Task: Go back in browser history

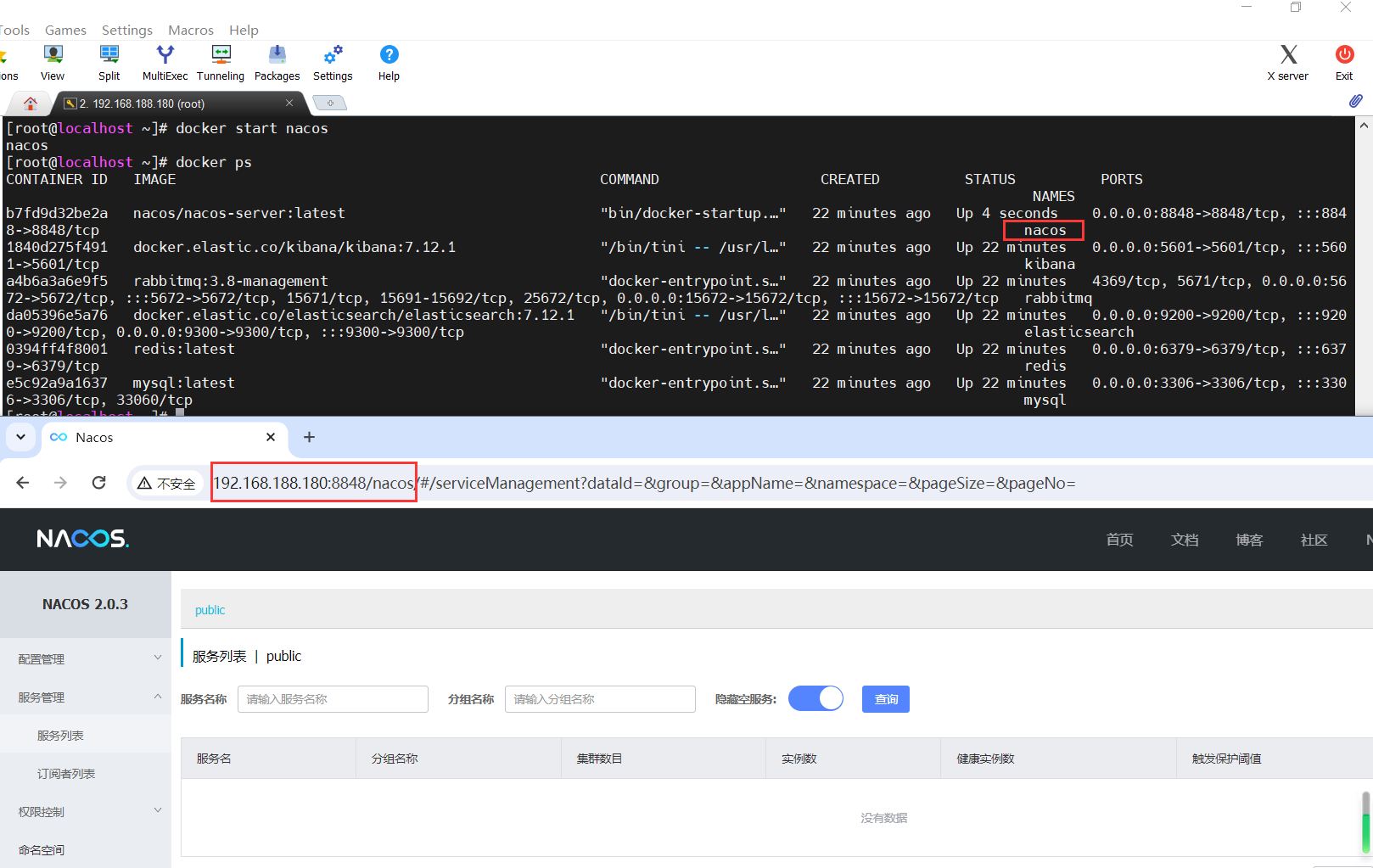Action: tap(23, 483)
